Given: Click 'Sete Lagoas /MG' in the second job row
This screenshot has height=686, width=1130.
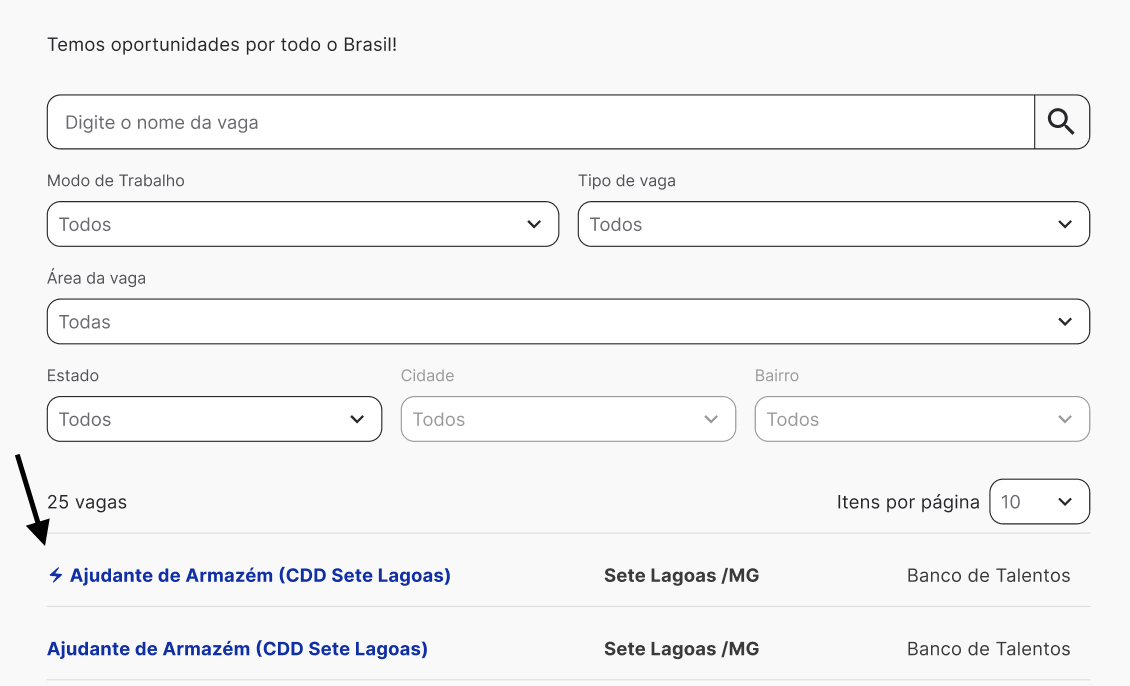Looking at the screenshot, I should click(681, 649).
